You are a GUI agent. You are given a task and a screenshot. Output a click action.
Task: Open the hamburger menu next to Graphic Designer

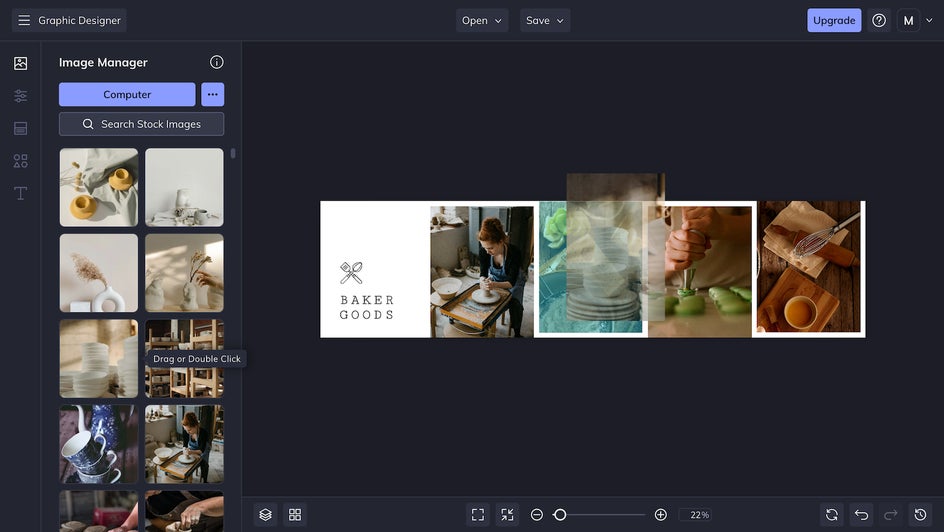tap(24, 20)
